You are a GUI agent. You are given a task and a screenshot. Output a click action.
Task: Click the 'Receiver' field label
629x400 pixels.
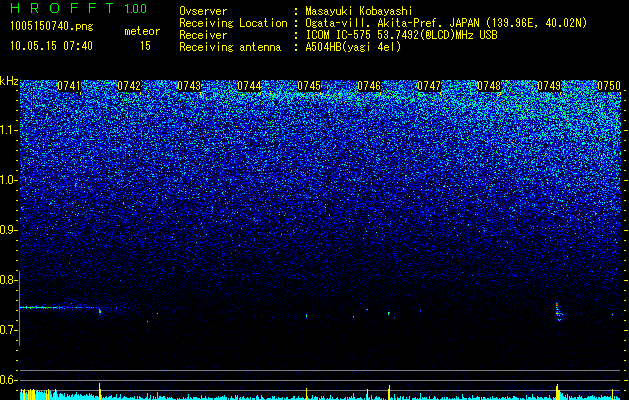(203, 35)
